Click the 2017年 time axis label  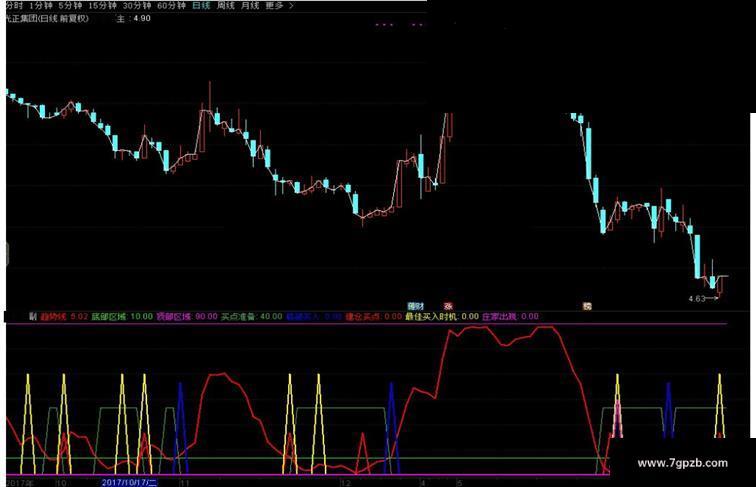[20, 482]
